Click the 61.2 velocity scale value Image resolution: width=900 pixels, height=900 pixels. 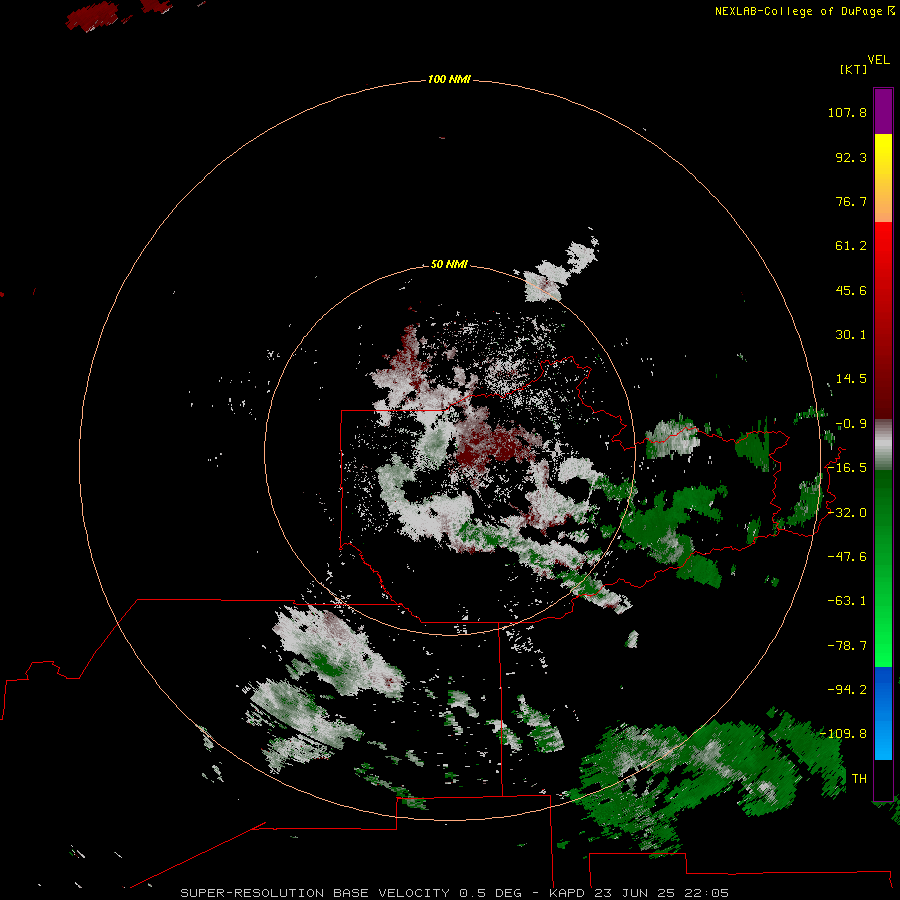point(851,246)
